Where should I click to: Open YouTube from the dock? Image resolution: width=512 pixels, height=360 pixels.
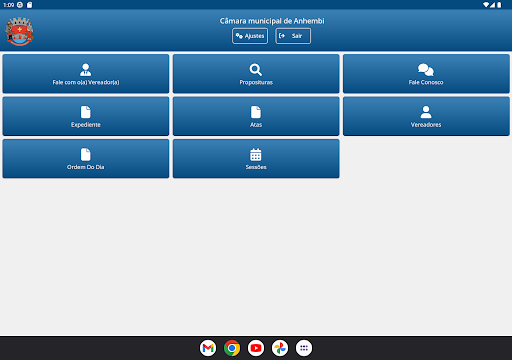tap(256, 348)
